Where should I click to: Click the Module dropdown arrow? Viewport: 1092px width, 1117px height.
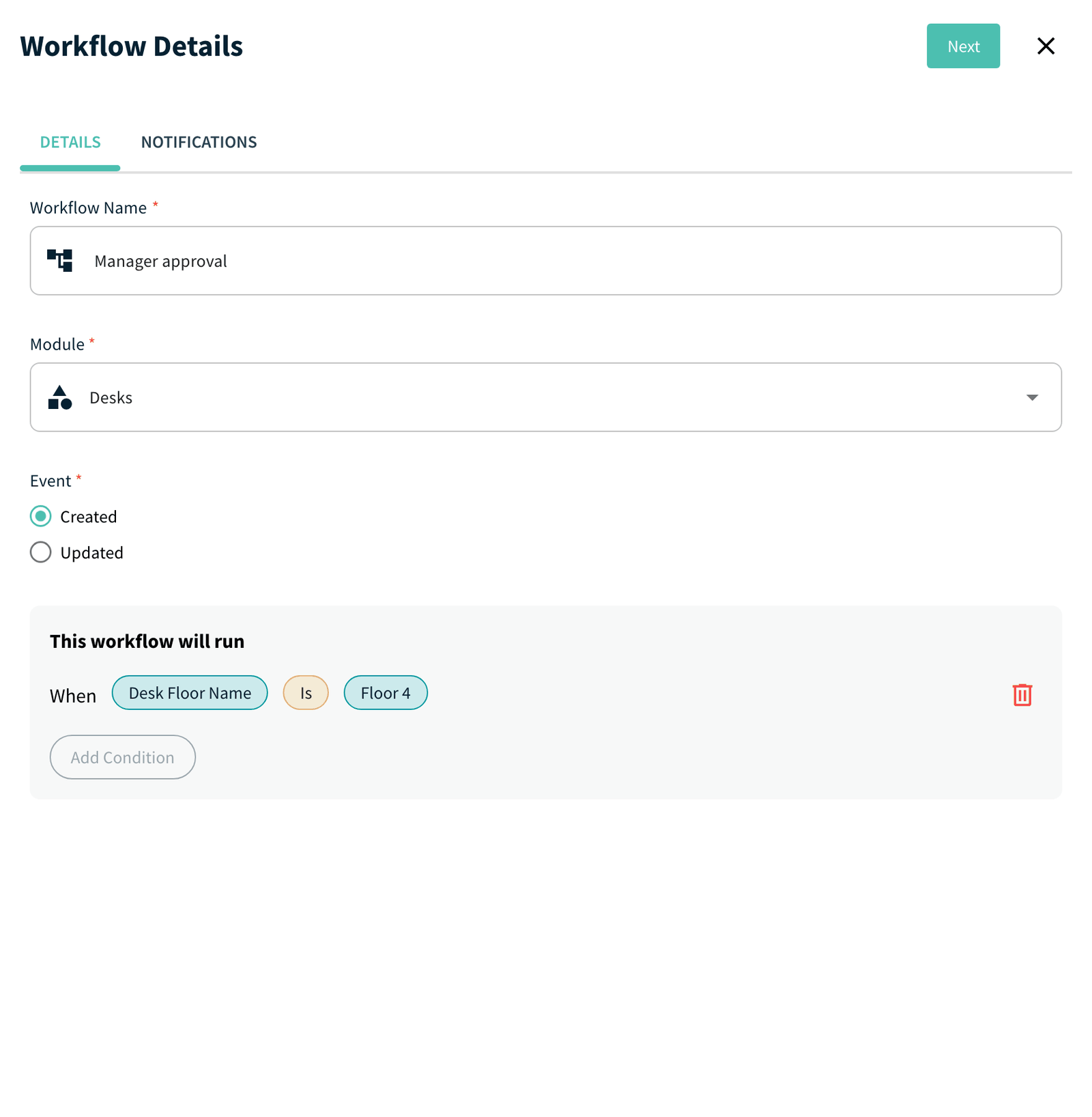[1031, 397]
